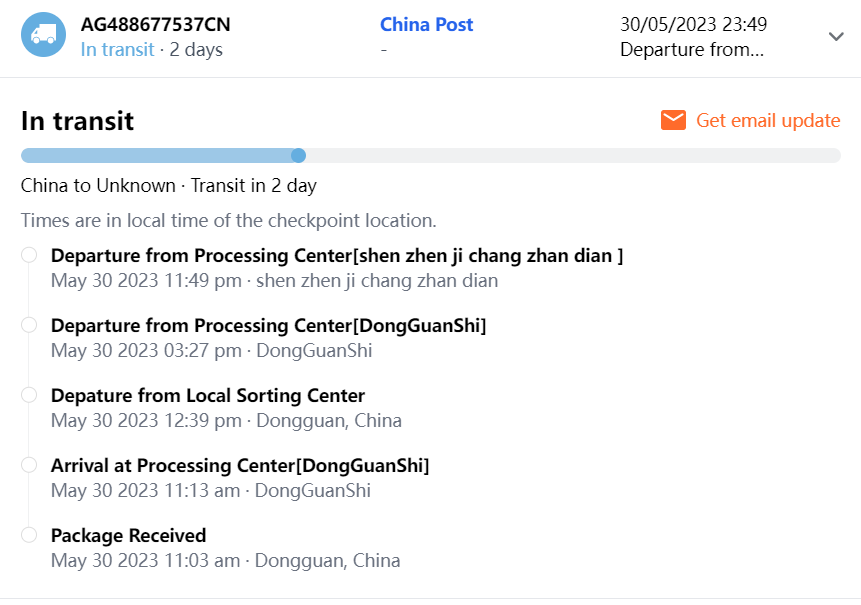Click the Package Received event title
The height and width of the screenshot is (605, 861).
click(x=128, y=535)
